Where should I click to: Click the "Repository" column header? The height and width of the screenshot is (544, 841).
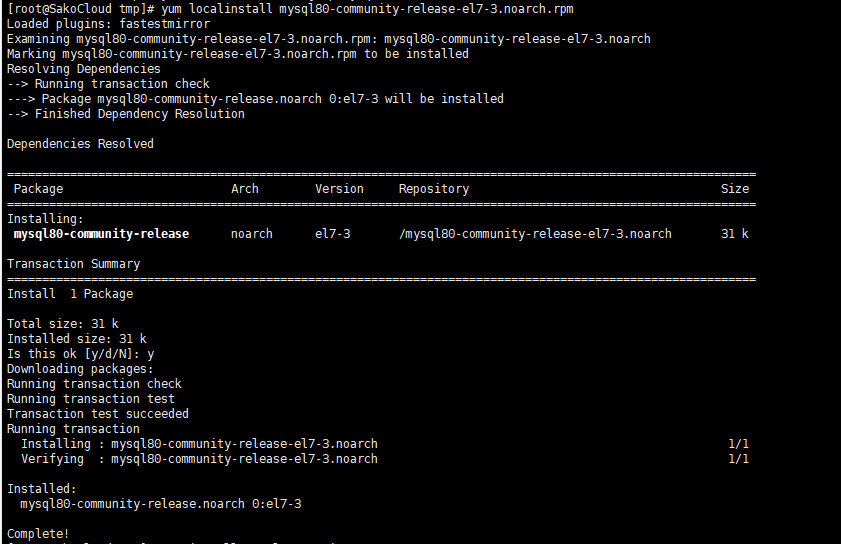[434, 189]
